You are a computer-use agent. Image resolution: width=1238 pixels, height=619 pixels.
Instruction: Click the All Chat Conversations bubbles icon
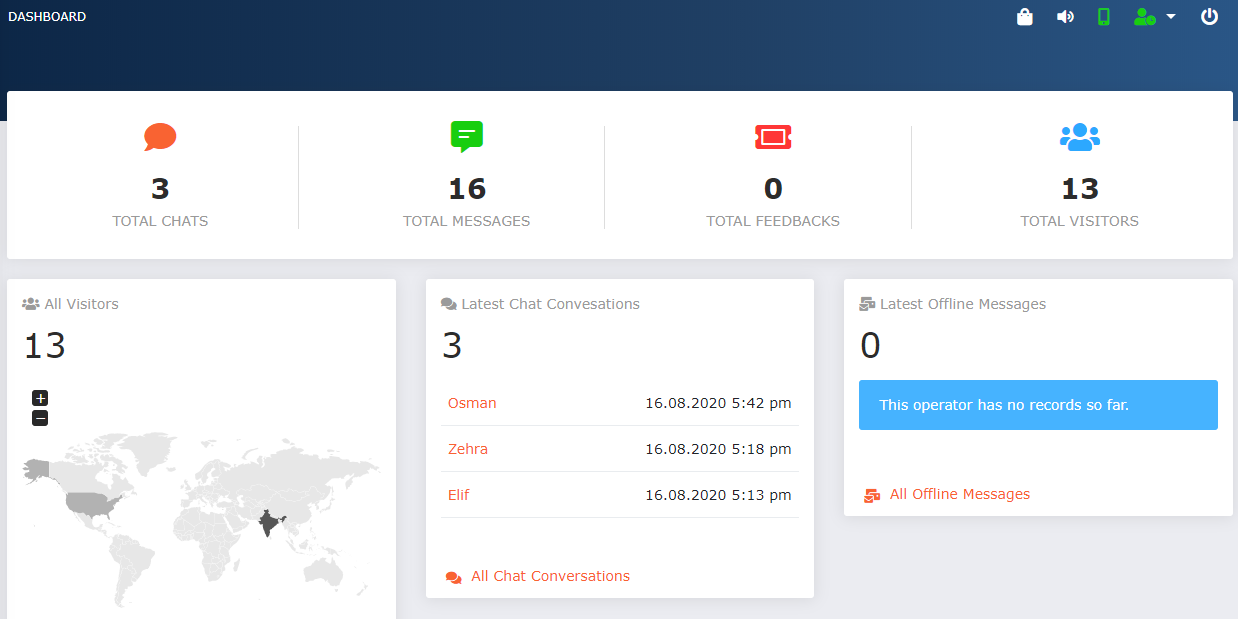click(454, 577)
